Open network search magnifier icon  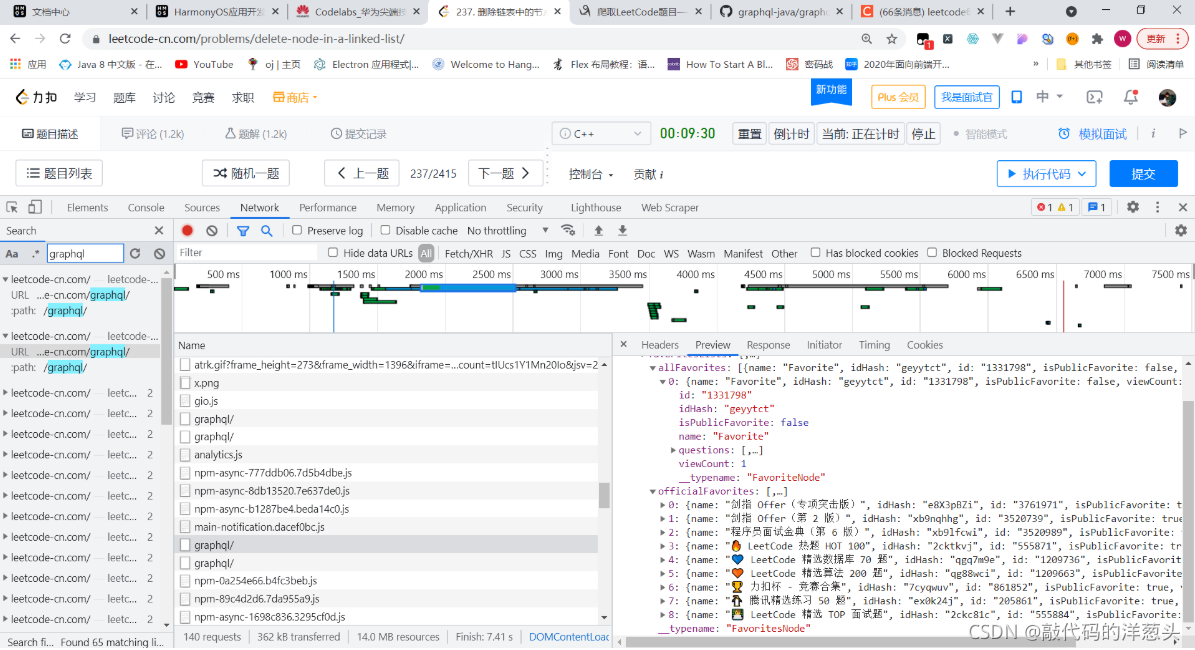click(267, 230)
